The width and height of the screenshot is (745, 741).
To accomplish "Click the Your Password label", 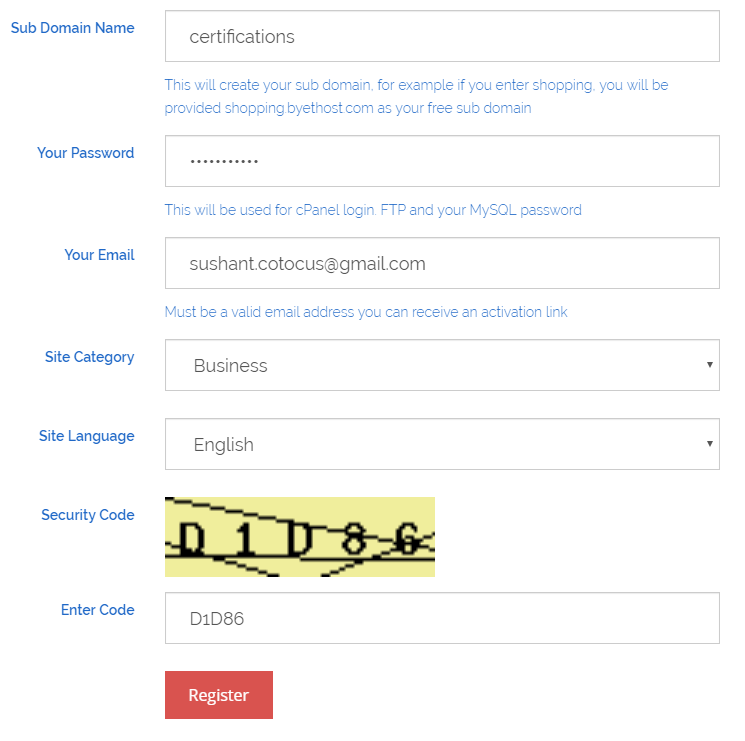I will tap(86, 153).
